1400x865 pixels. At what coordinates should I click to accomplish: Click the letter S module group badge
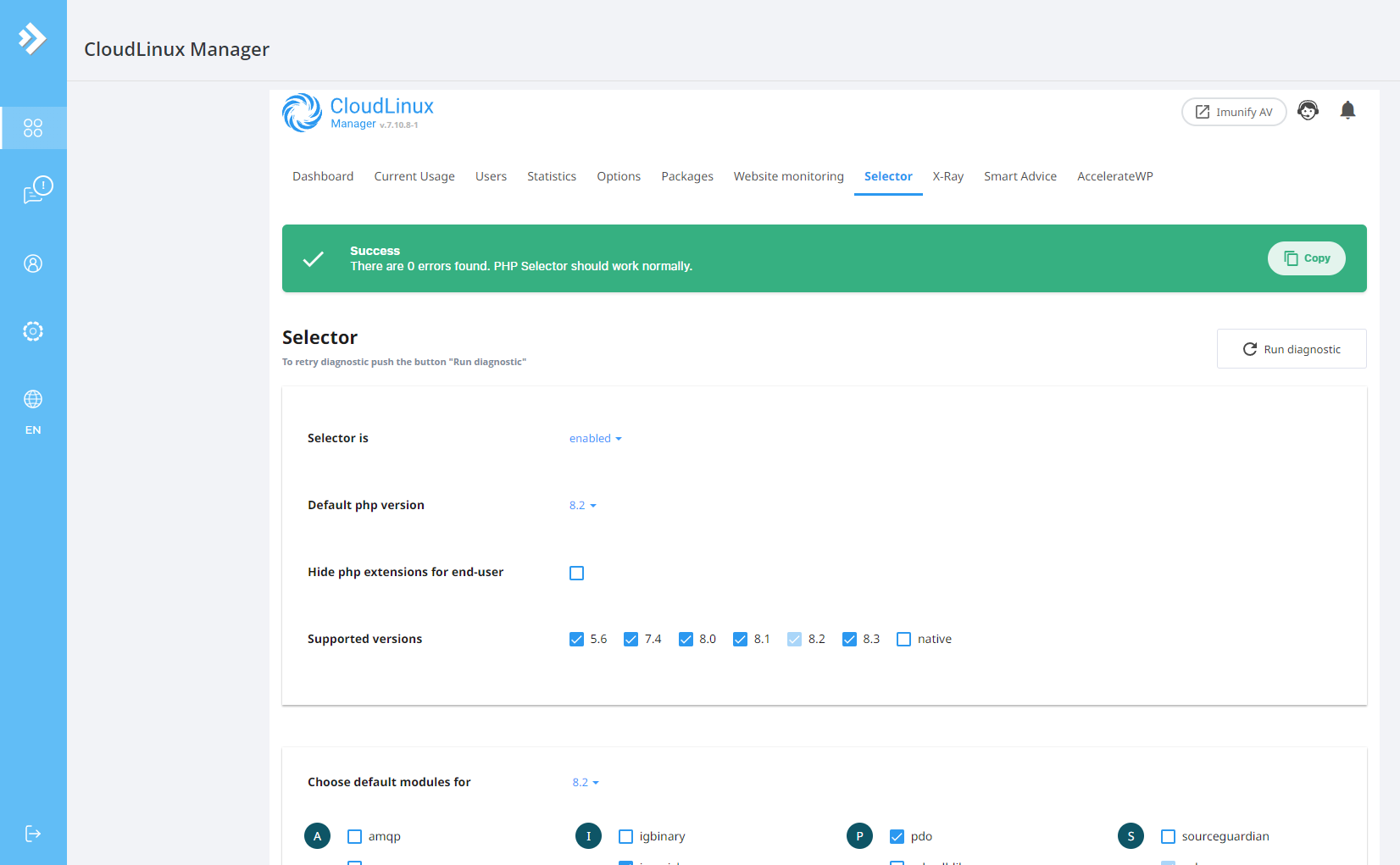click(1131, 836)
